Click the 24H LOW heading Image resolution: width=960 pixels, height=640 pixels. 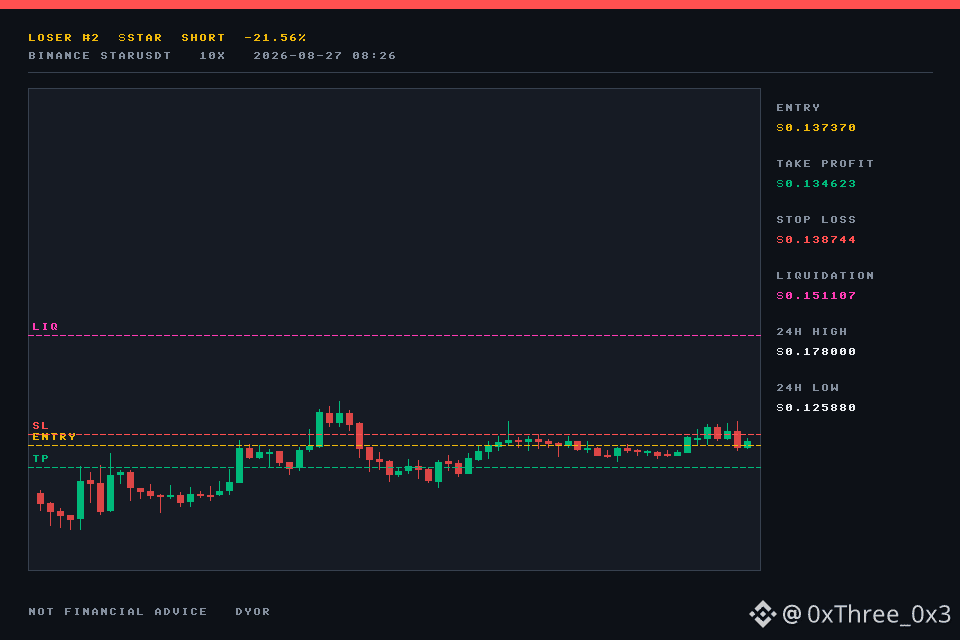coord(808,388)
